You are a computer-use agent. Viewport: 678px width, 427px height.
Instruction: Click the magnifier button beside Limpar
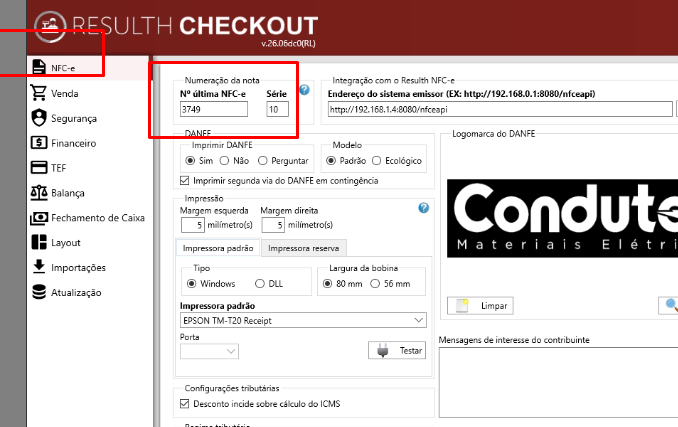(668, 306)
